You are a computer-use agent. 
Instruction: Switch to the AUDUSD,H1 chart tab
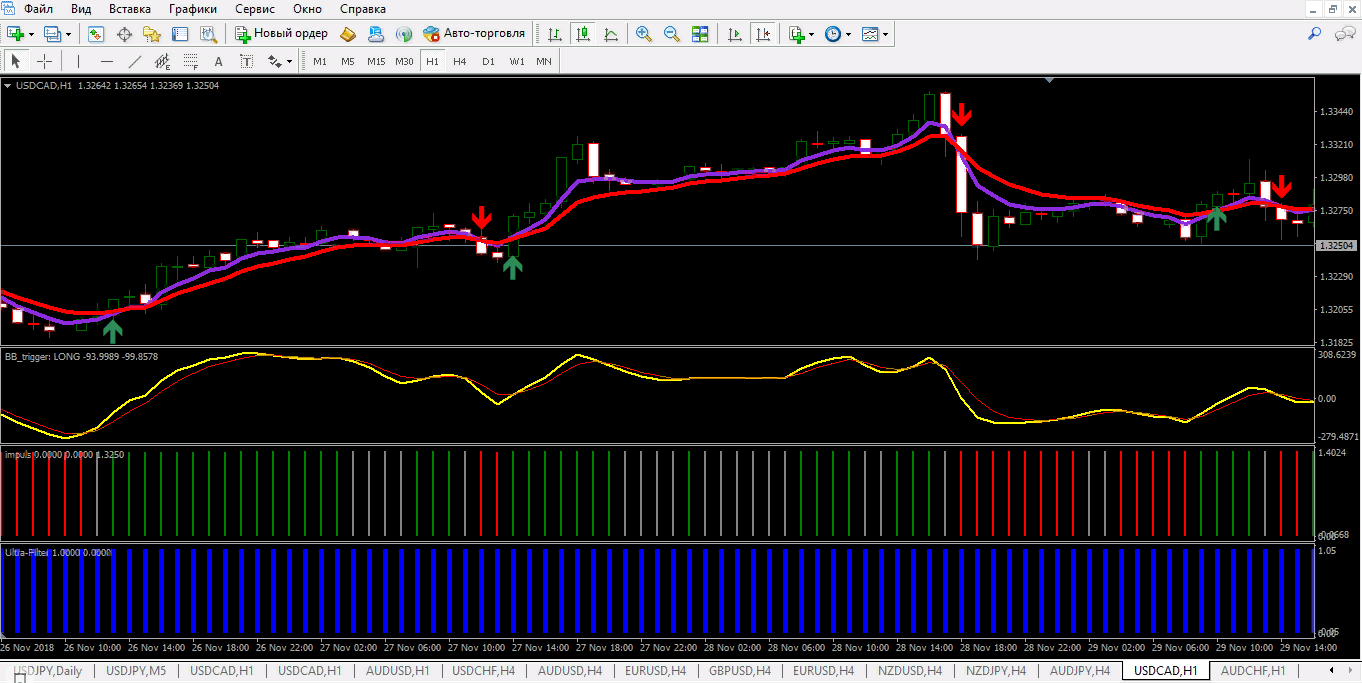(x=397, y=670)
